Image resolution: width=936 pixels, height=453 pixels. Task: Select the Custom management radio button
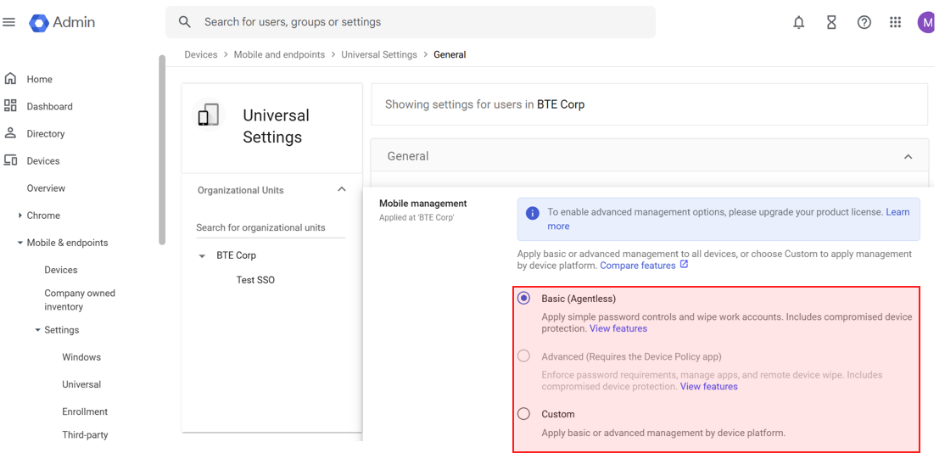524,414
